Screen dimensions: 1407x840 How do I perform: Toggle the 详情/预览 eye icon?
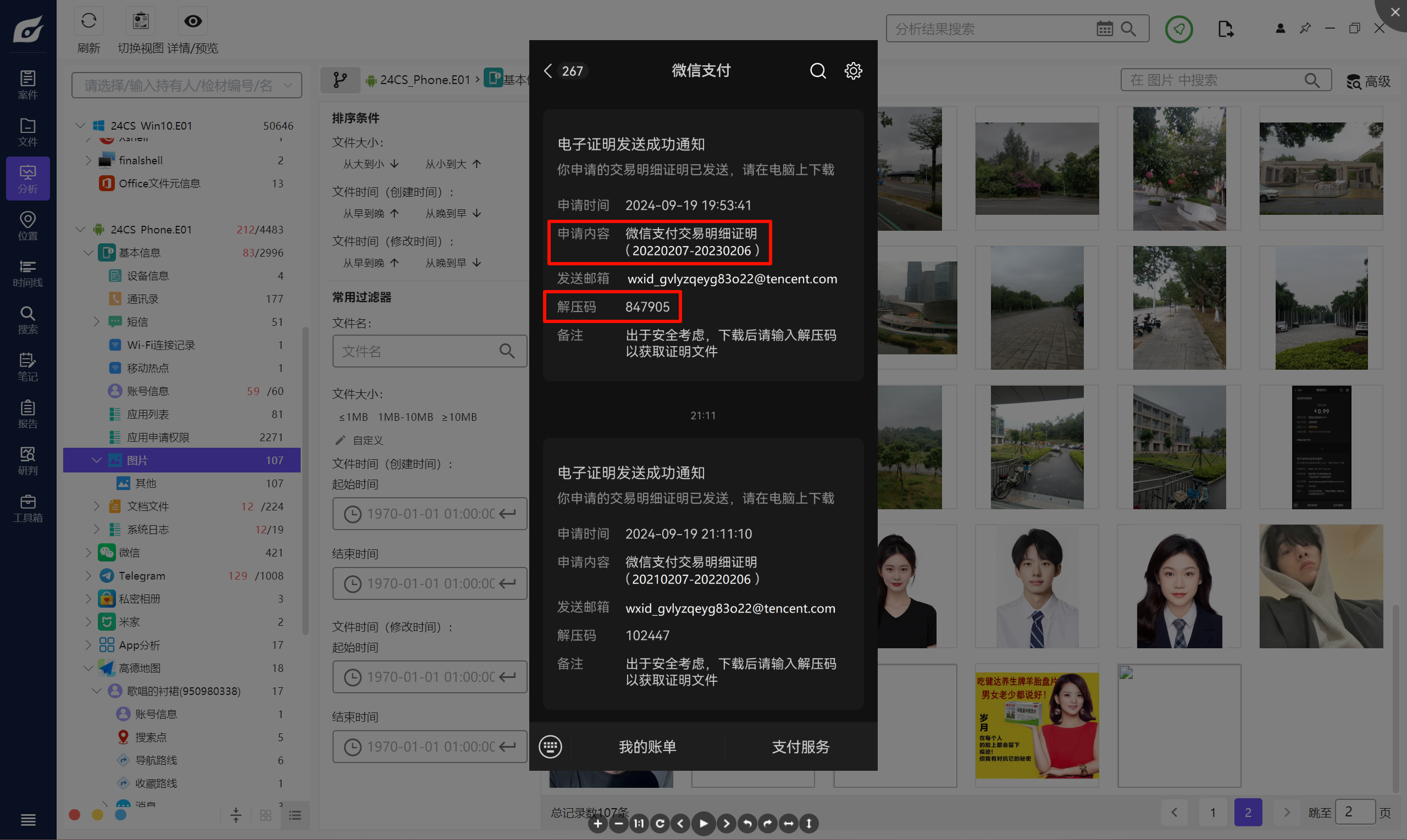click(x=193, y=21)
